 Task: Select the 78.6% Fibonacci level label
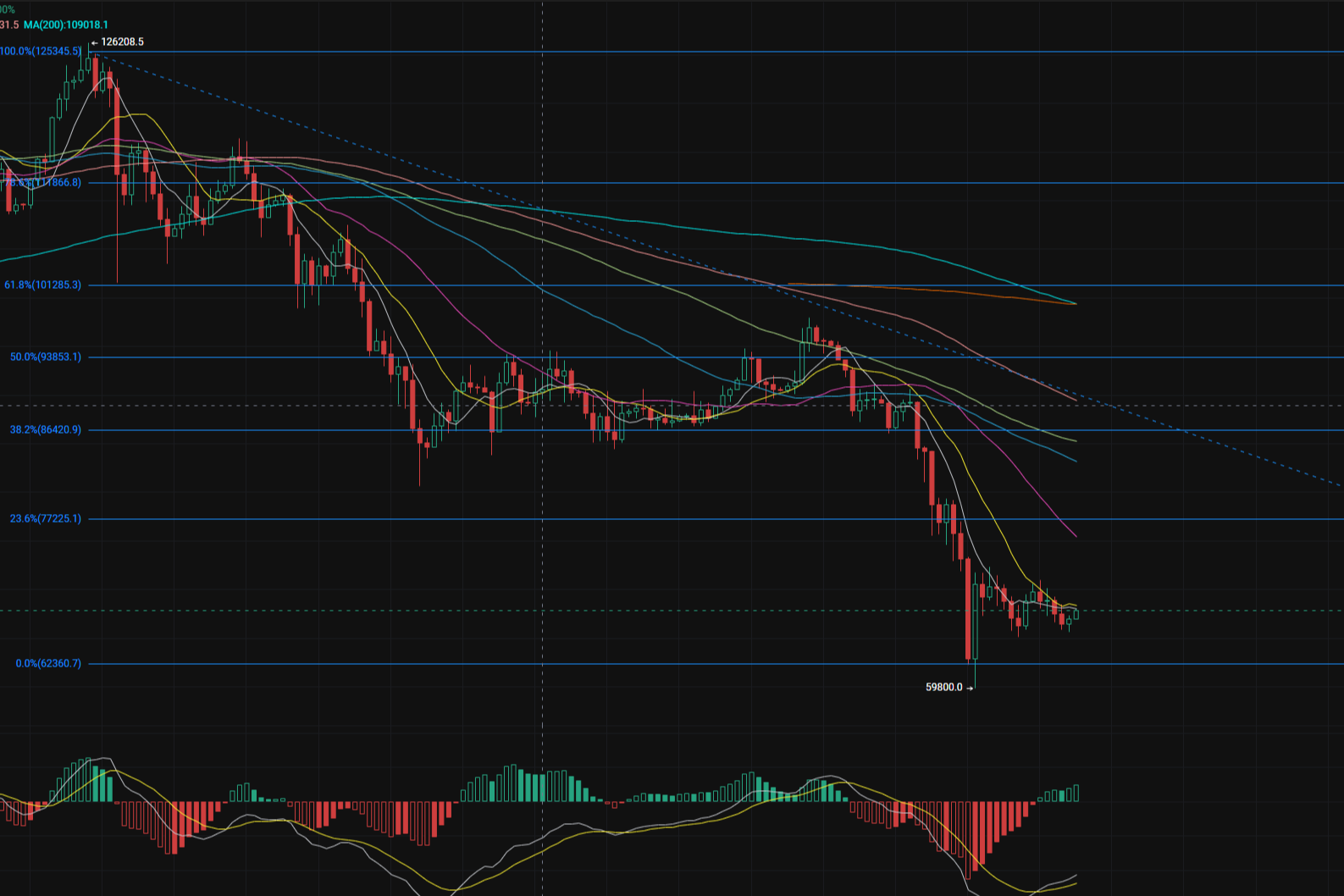44,183
